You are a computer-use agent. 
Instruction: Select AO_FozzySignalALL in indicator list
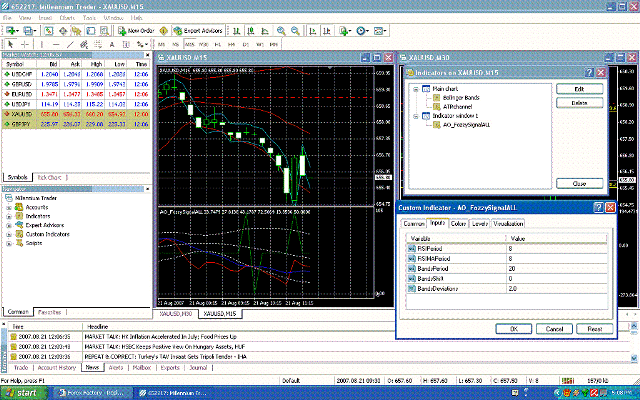[466, 125]
